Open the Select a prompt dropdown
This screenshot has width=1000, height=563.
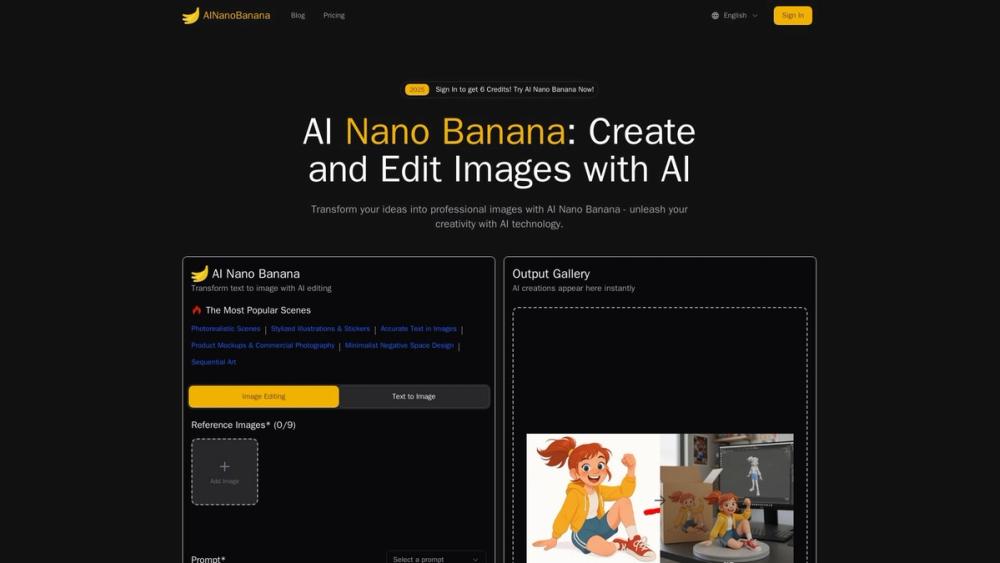436,559
